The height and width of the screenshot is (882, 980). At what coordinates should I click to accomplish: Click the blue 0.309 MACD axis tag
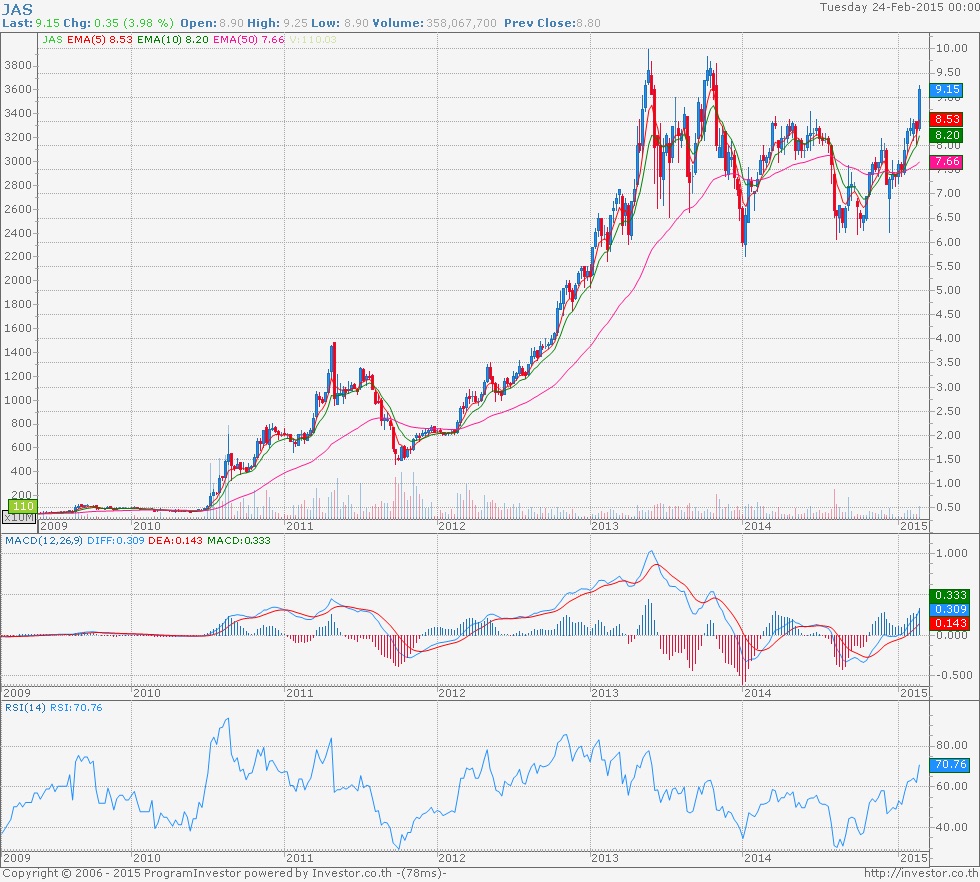pyautogui.click(x=950, y=609)
